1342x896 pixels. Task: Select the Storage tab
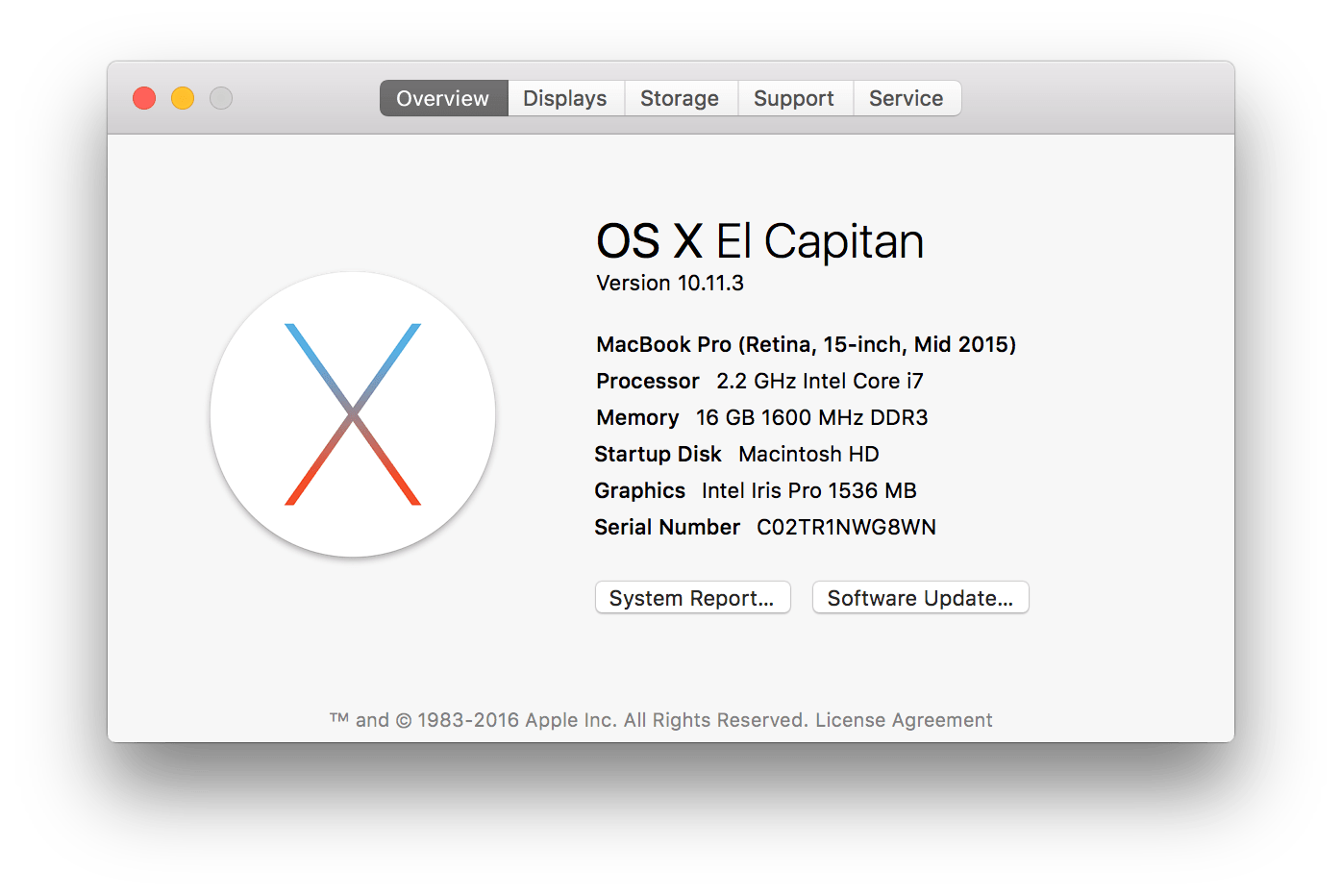(x=680, y=98)
